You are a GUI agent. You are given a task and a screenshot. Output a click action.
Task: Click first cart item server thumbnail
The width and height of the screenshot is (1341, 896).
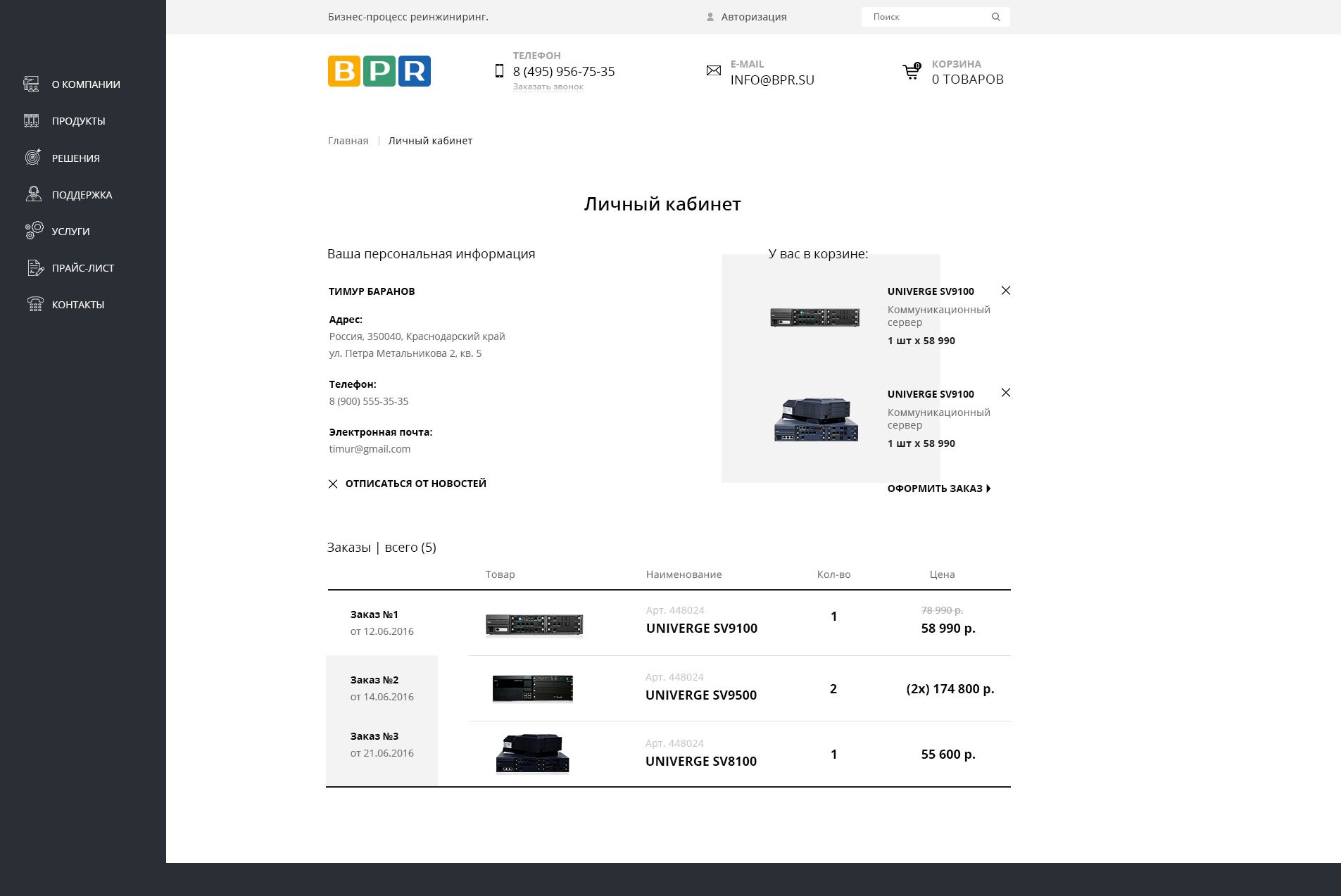[815, 317]
